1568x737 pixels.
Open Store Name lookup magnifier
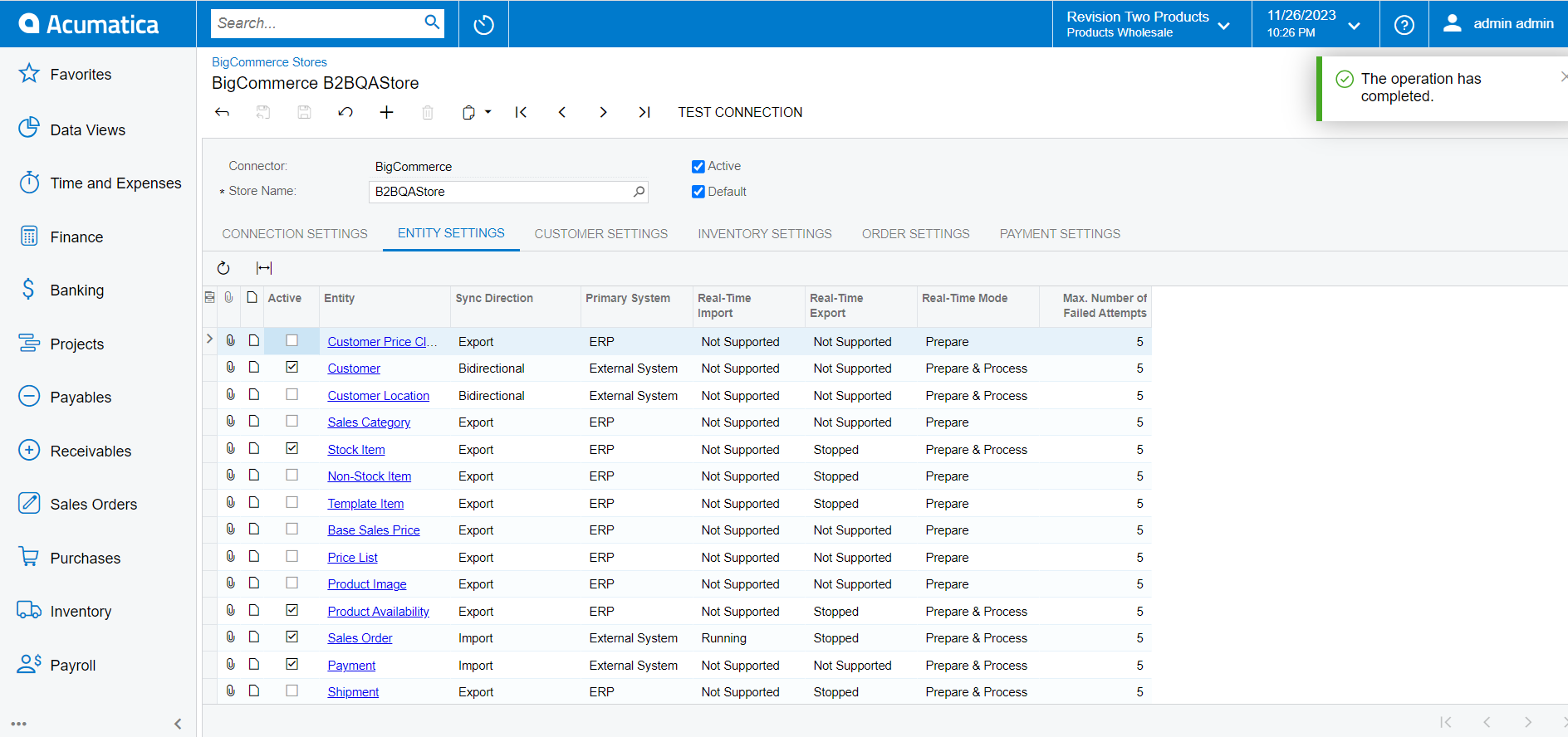coord(639,192)
